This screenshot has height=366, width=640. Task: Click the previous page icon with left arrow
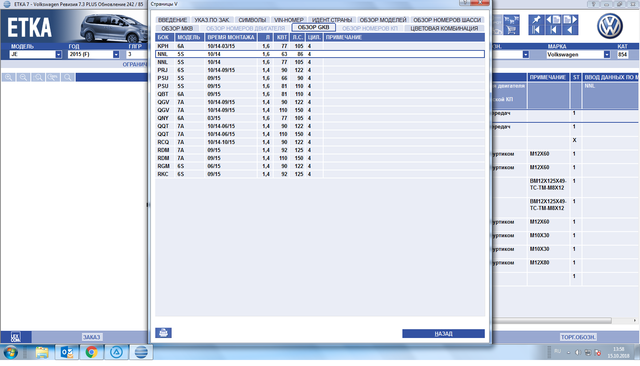tap(553, 20)
